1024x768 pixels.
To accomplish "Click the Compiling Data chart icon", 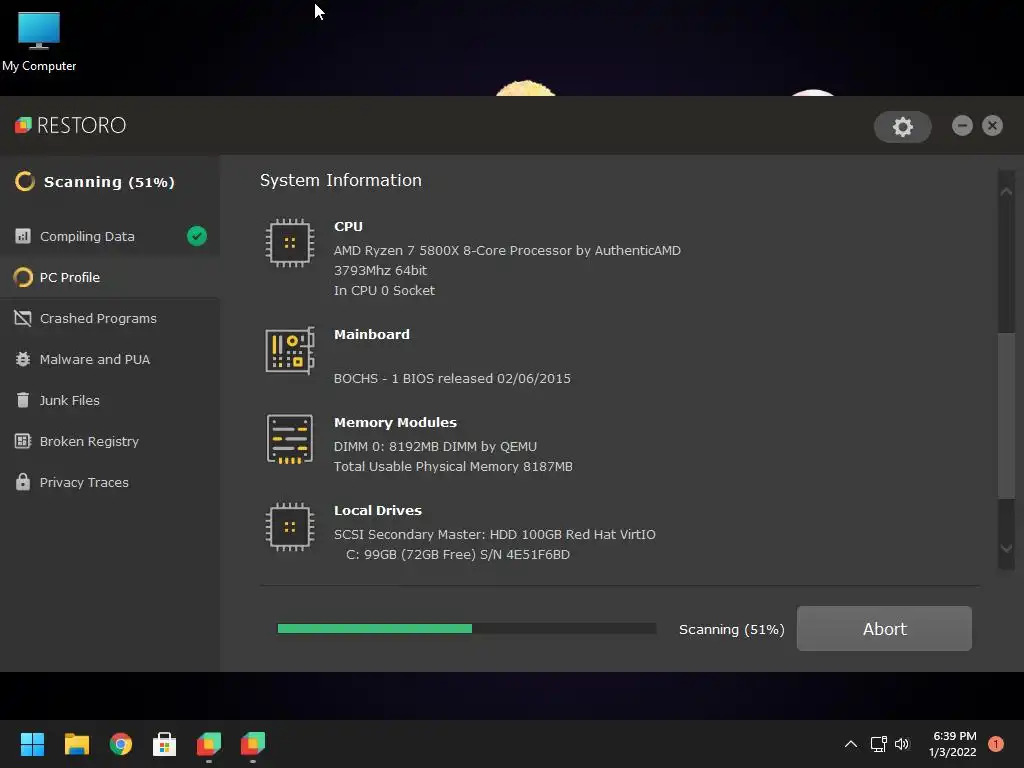I will (23, 236).
